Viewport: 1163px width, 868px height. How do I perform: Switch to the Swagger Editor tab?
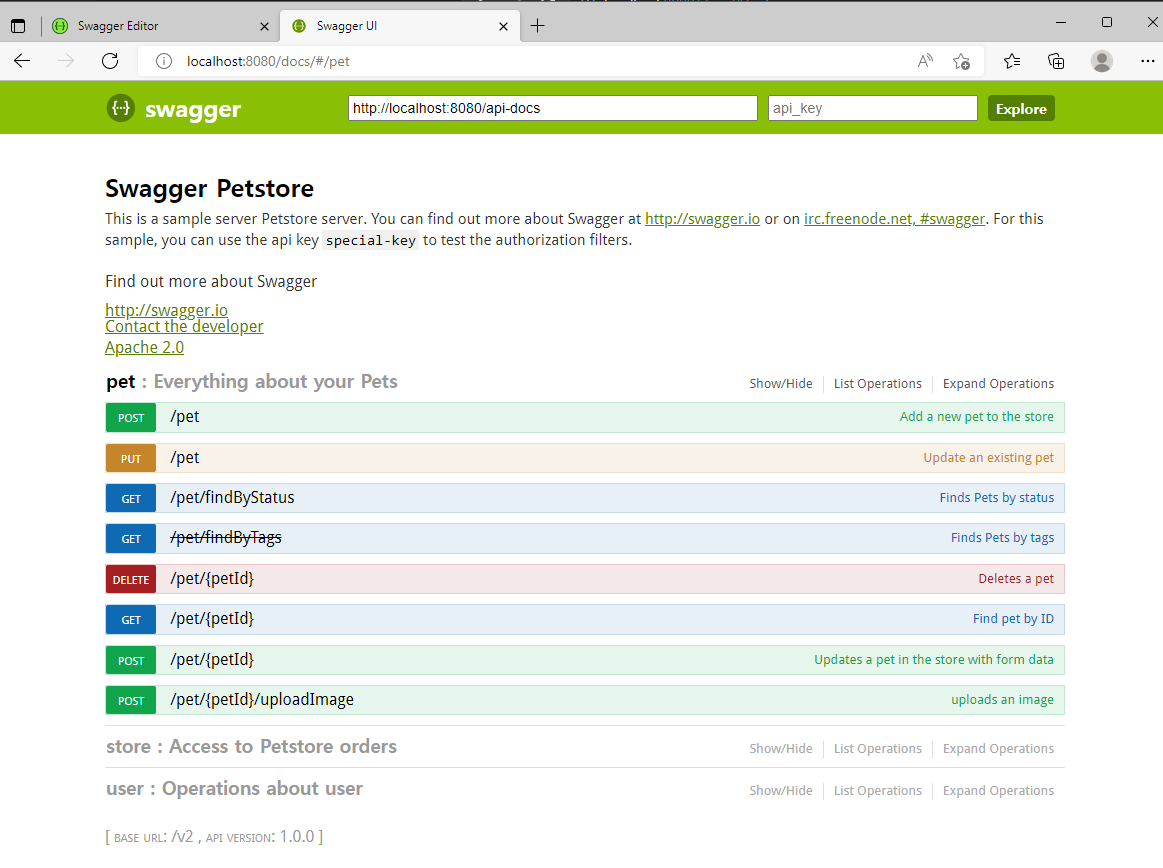pos(160,26)
